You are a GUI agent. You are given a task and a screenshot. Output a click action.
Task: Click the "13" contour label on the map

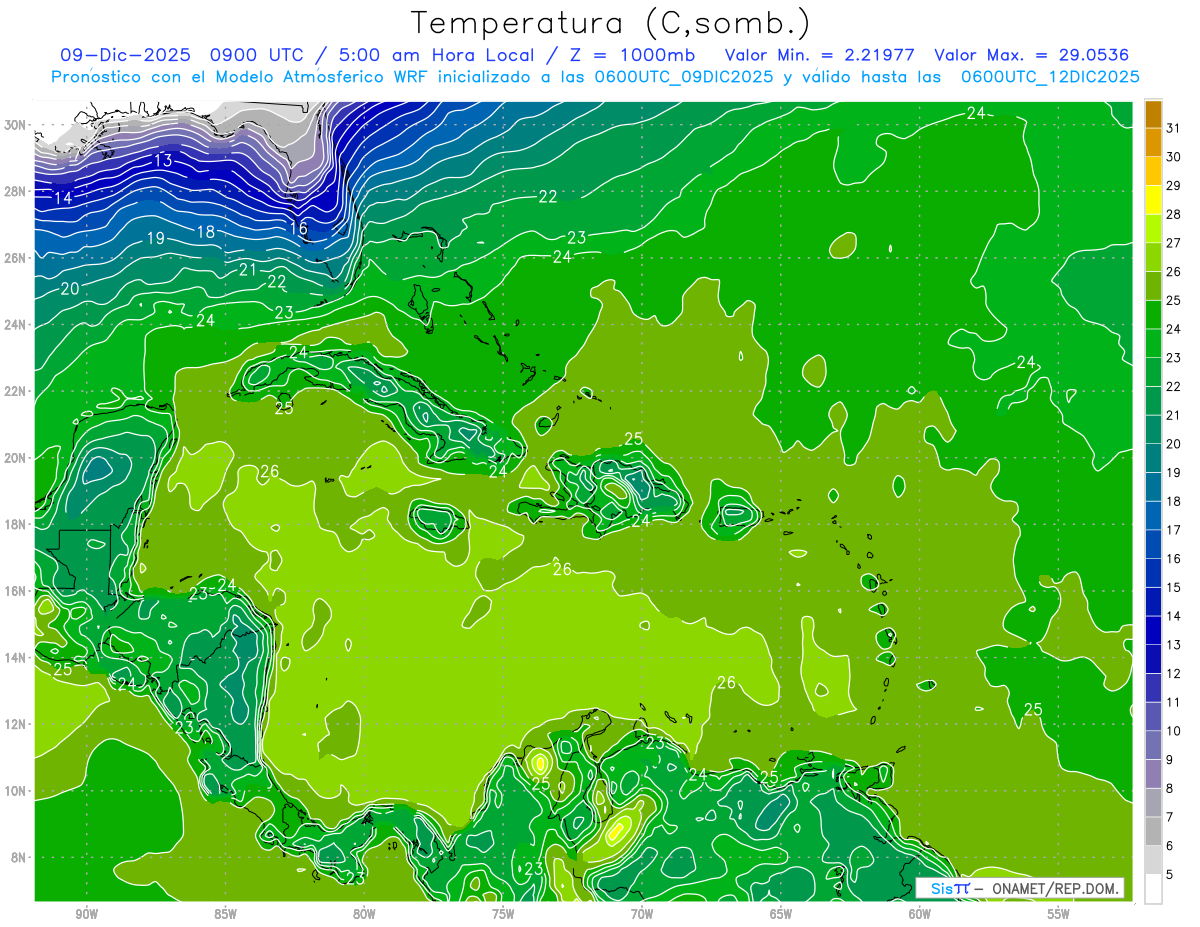coord(164,161)
